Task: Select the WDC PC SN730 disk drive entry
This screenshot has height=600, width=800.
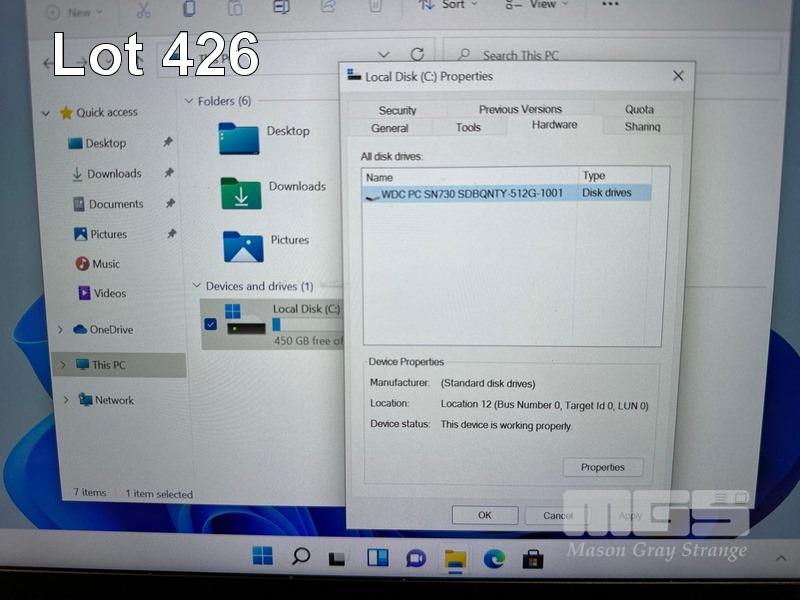Action: click(x=472, y=193)
